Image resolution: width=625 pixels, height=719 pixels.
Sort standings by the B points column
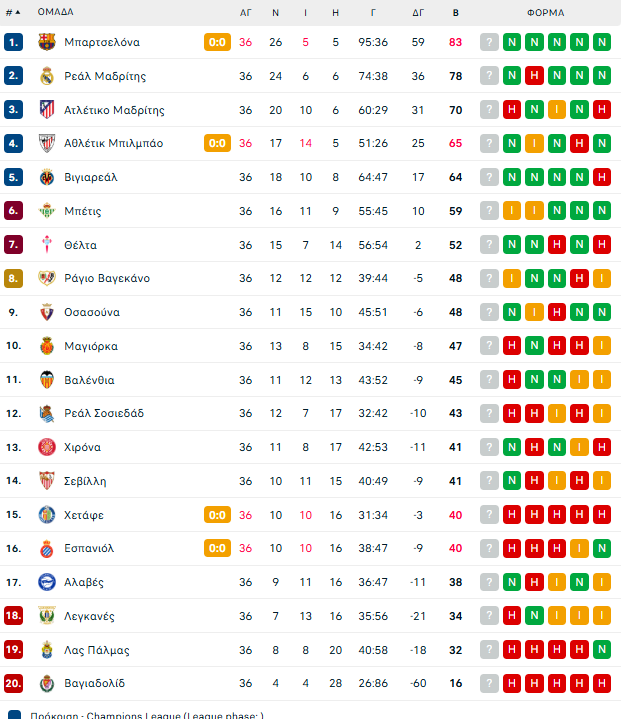point(455,13)
